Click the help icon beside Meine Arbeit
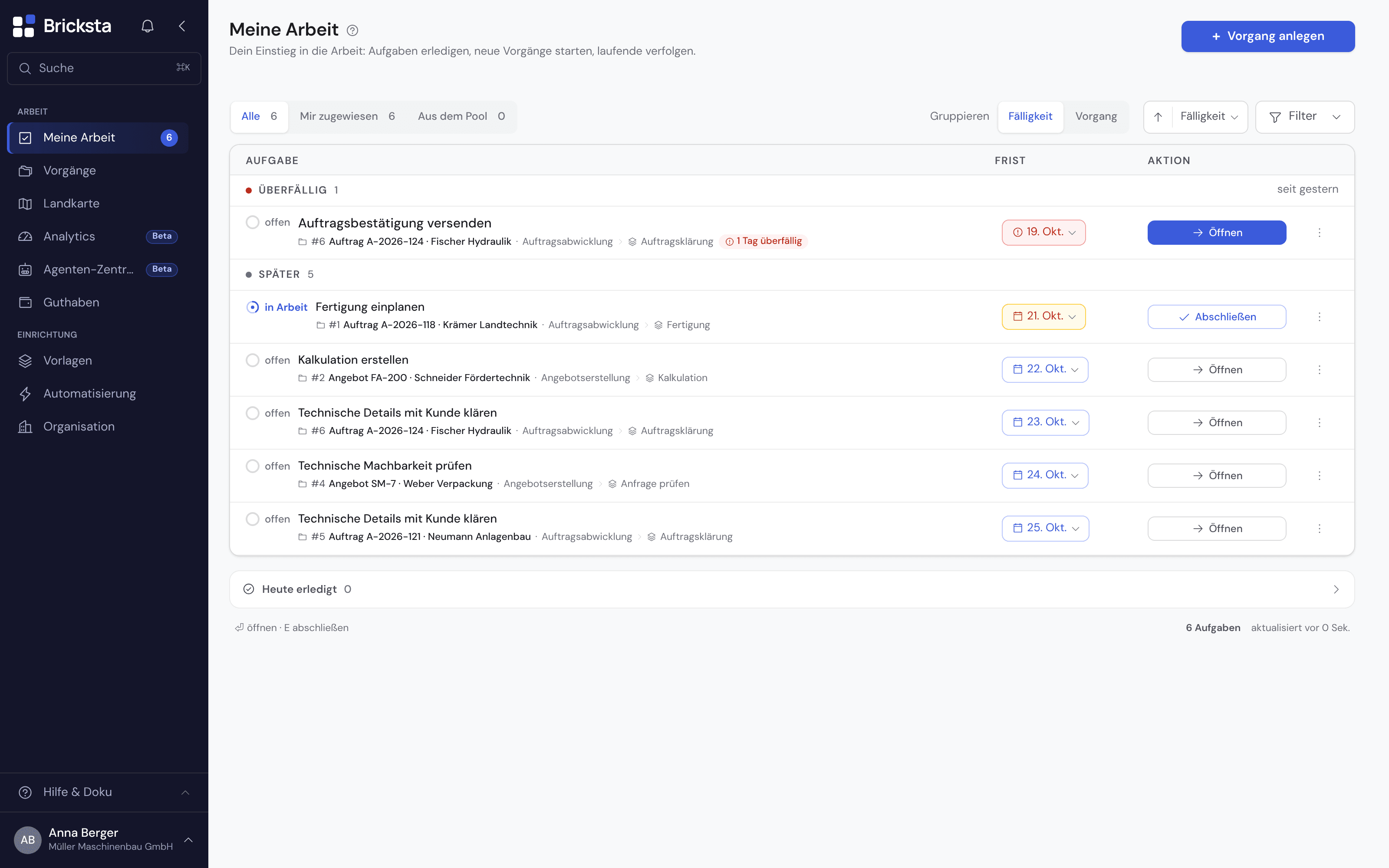Screen dimensions: 1389x868 point(352,30)
